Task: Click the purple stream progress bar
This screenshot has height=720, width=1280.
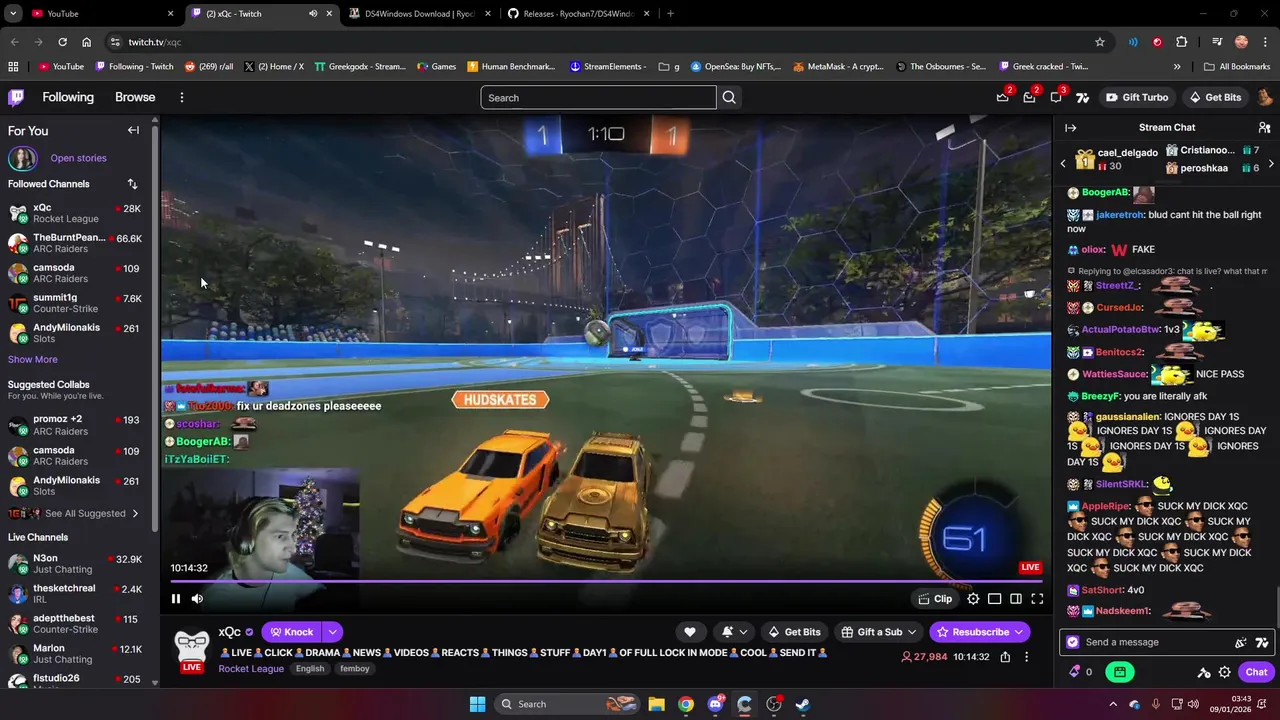Action: pos(606,581)
